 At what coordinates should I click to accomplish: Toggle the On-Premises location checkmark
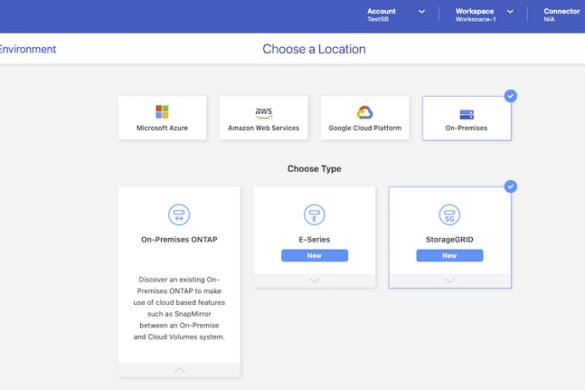[x=510, y=96]
